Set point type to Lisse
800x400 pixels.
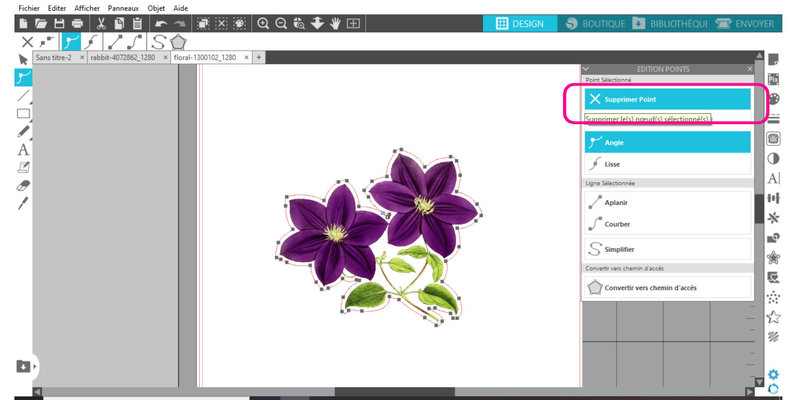tap(667, 163)
